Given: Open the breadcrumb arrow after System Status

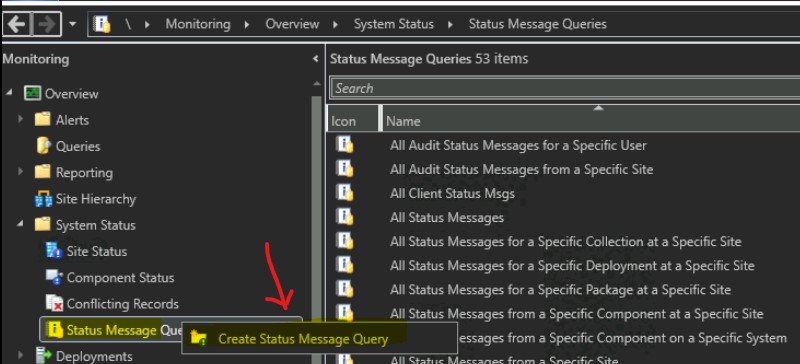Looking at the screenshot, I should pos(451,24).
